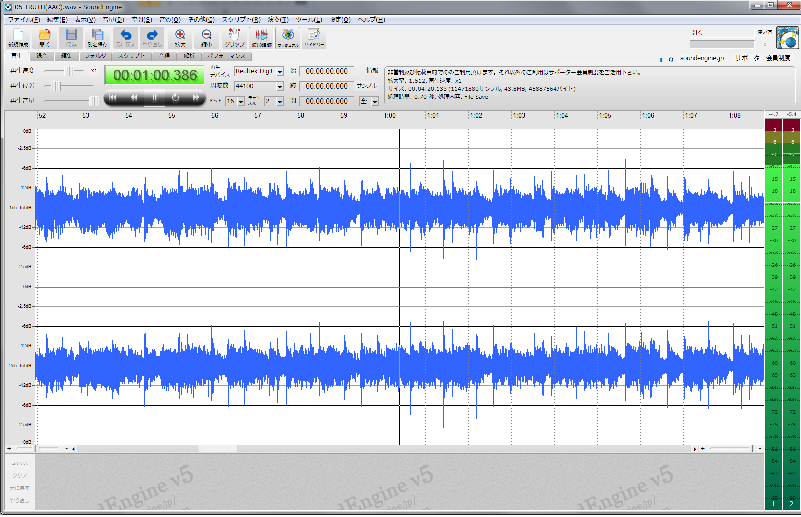Open the ファイル(F) menu

pyautogui.click(x=23, y=19)
